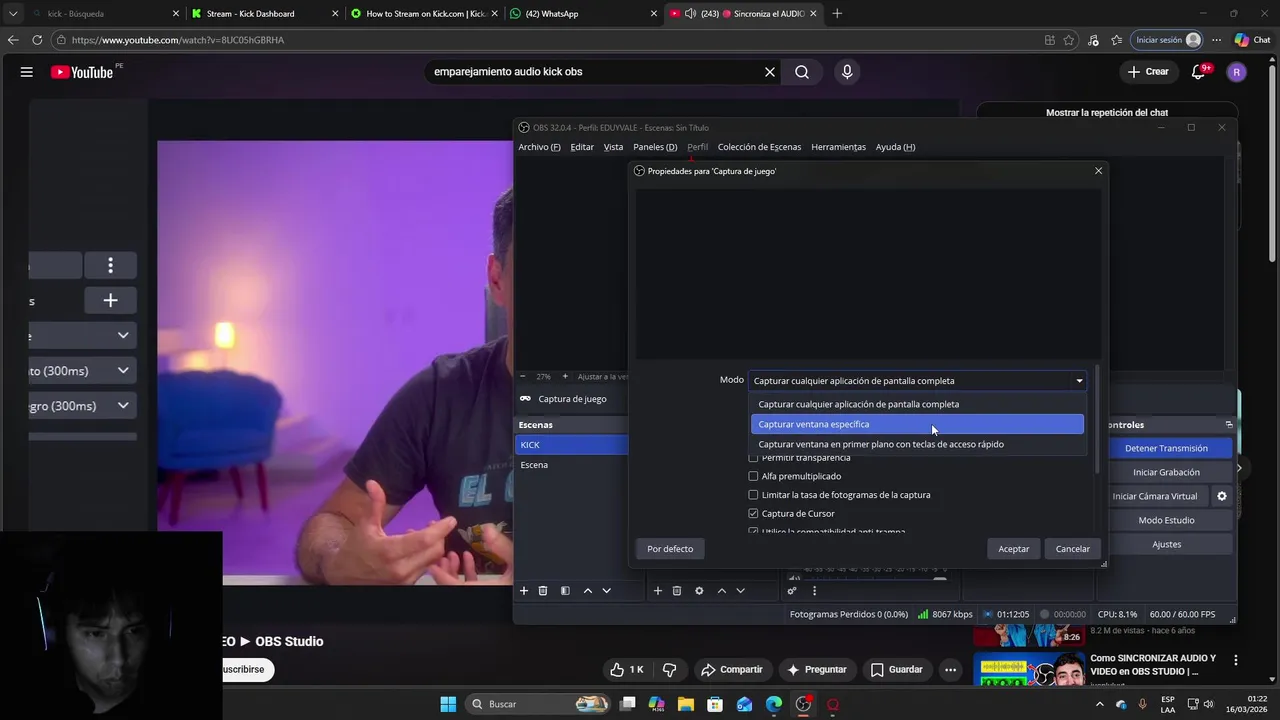Screen dimensions: 1280x720
Task: Click Iniciar Grabación in OBS
Action: coord(1166,472)
